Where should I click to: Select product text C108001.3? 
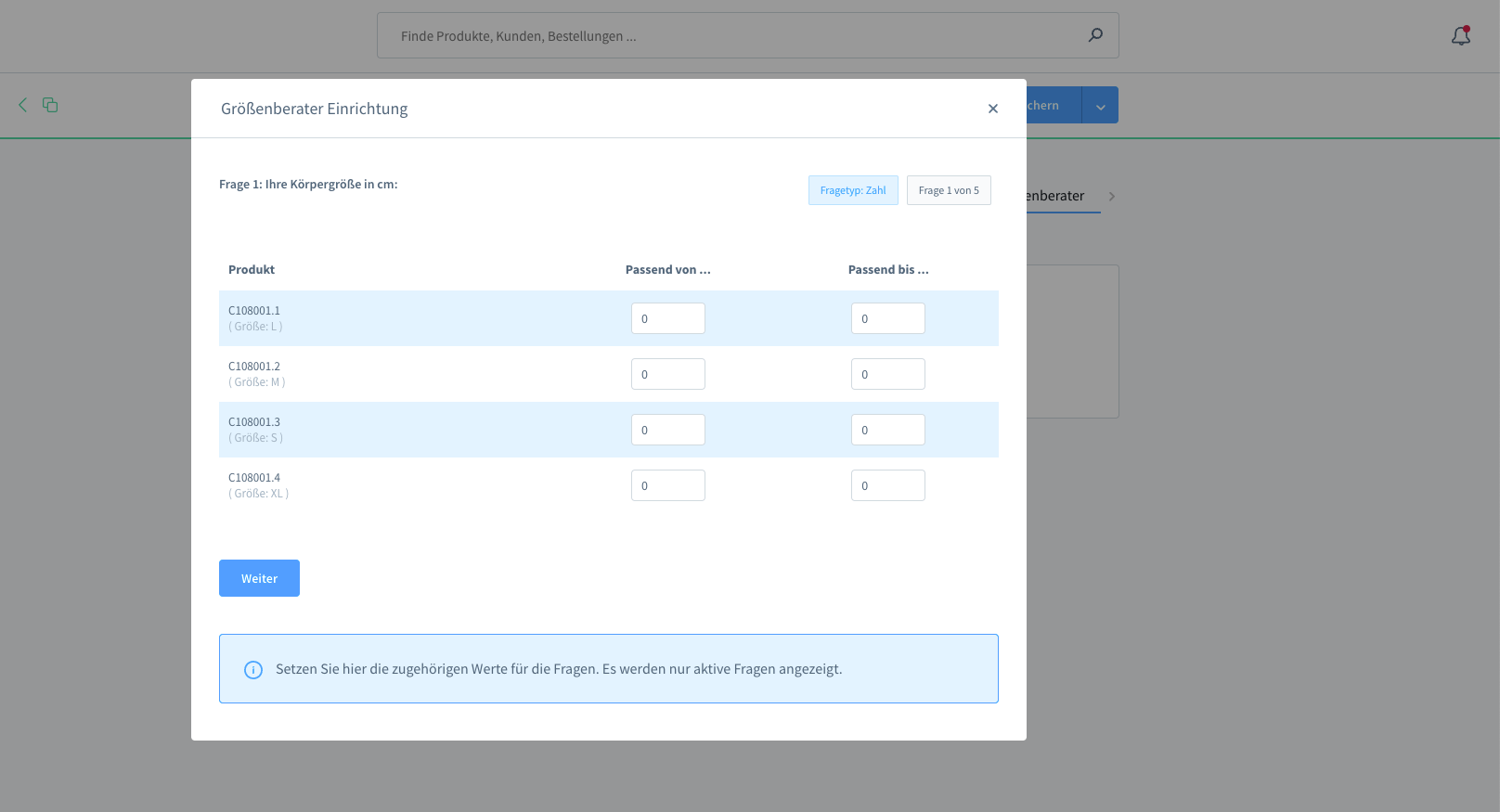[x=254, y=422]
